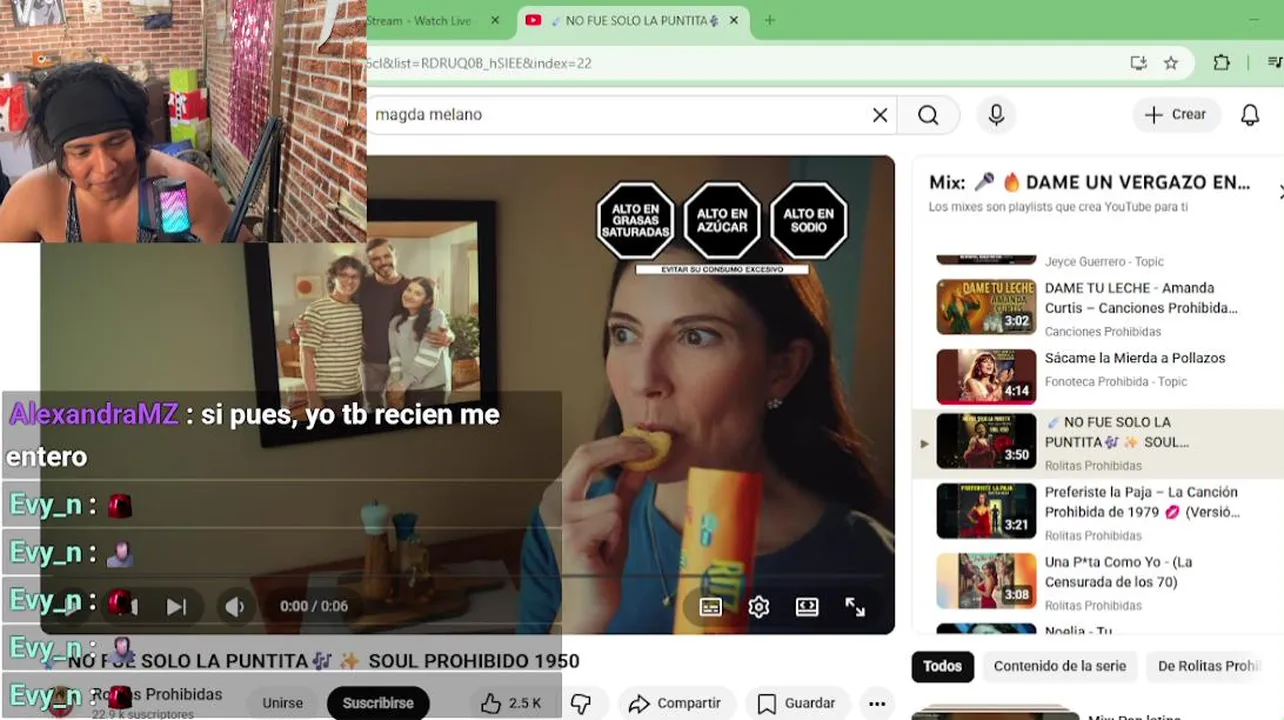The height and width of the screenshot is (720, 1284).
Task: Click Mix DAME UN VERGAZO playlist heading
Action: [1090, 182]
